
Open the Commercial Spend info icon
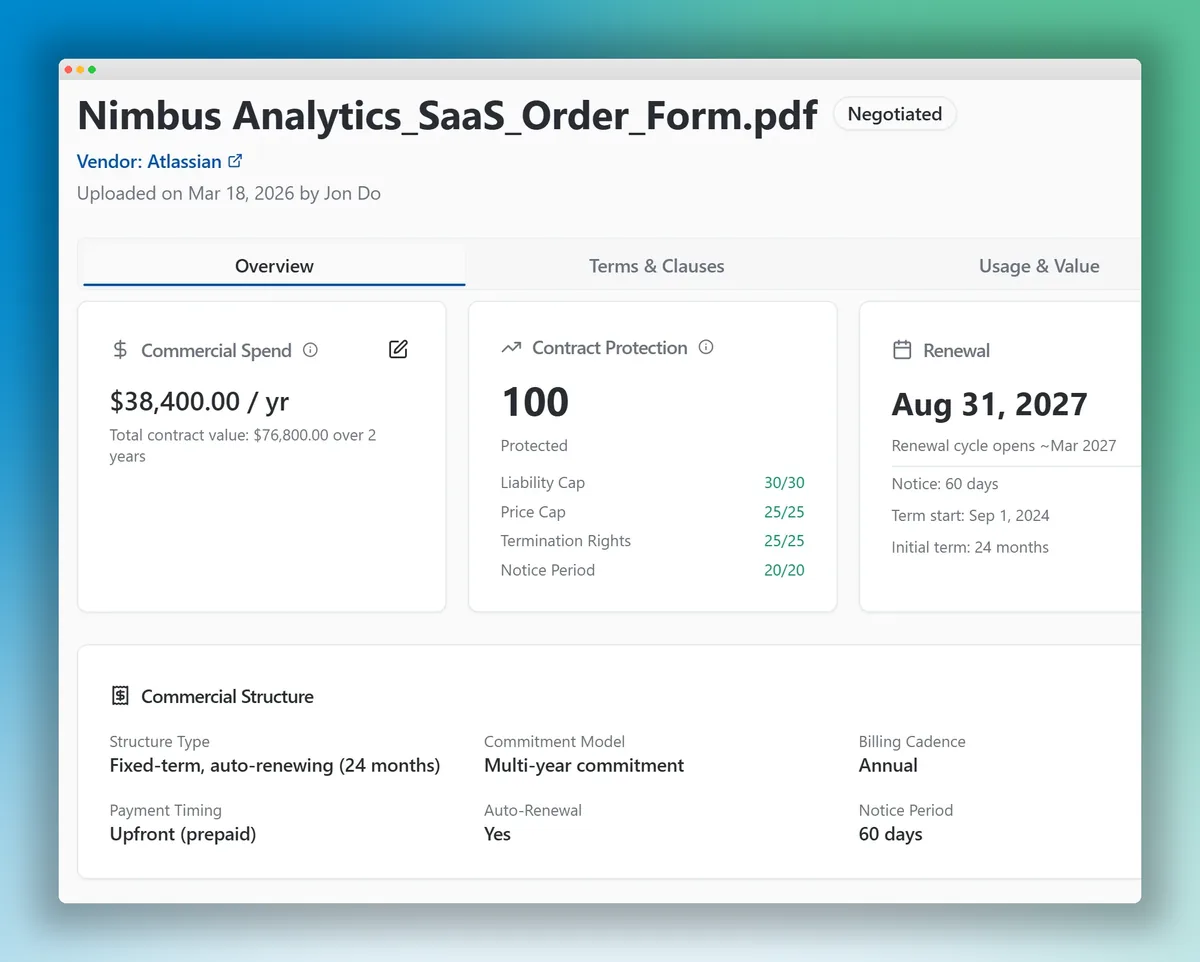click(310, 350)
